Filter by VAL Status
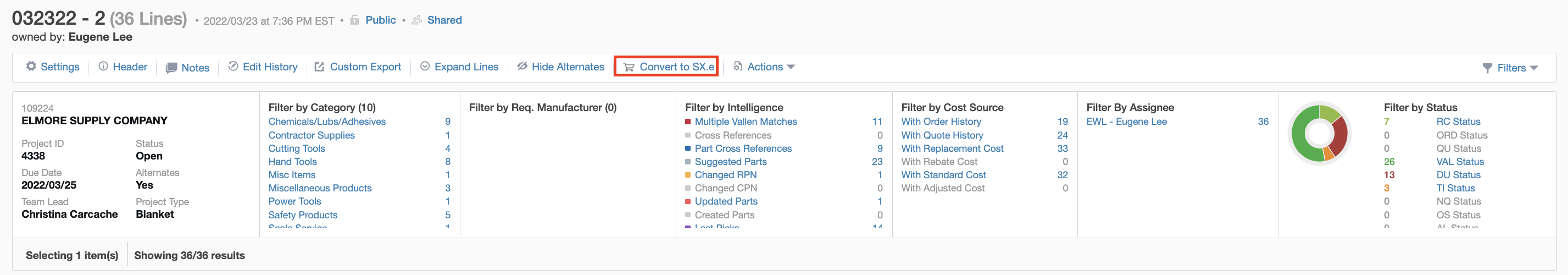 pyautogui.click(x=1460, y=162)
